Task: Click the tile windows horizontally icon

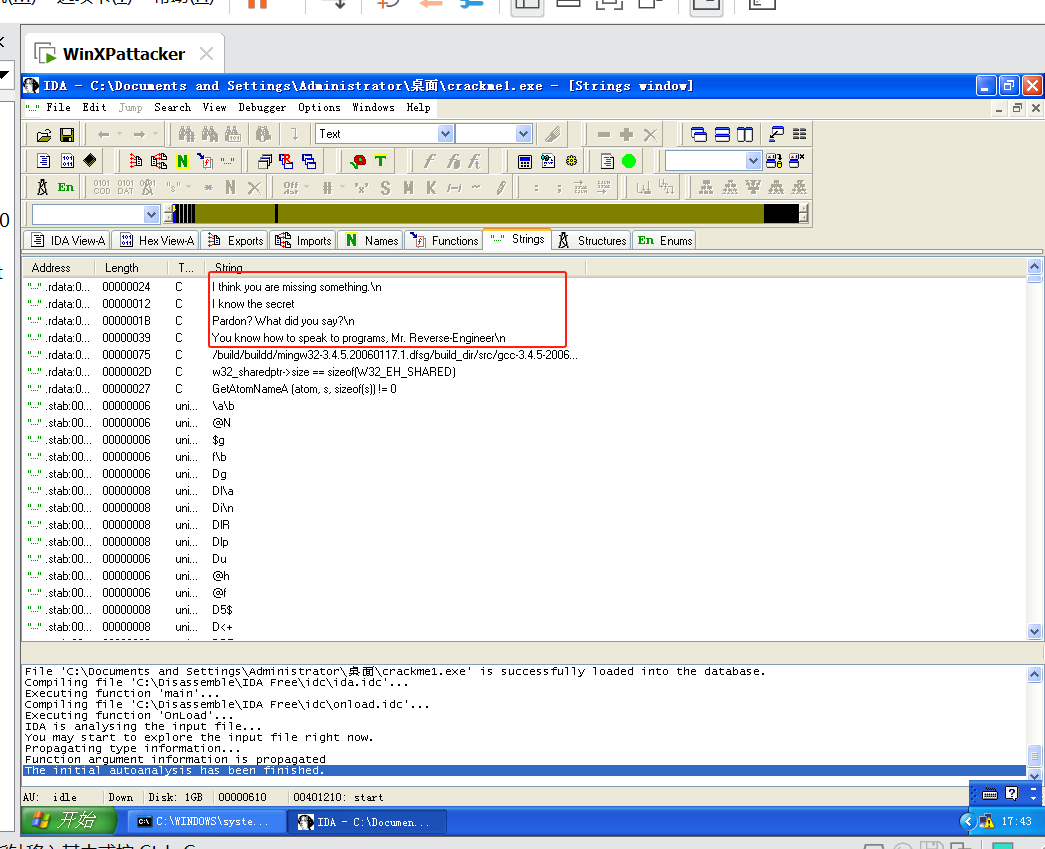Action: [722, 135]
